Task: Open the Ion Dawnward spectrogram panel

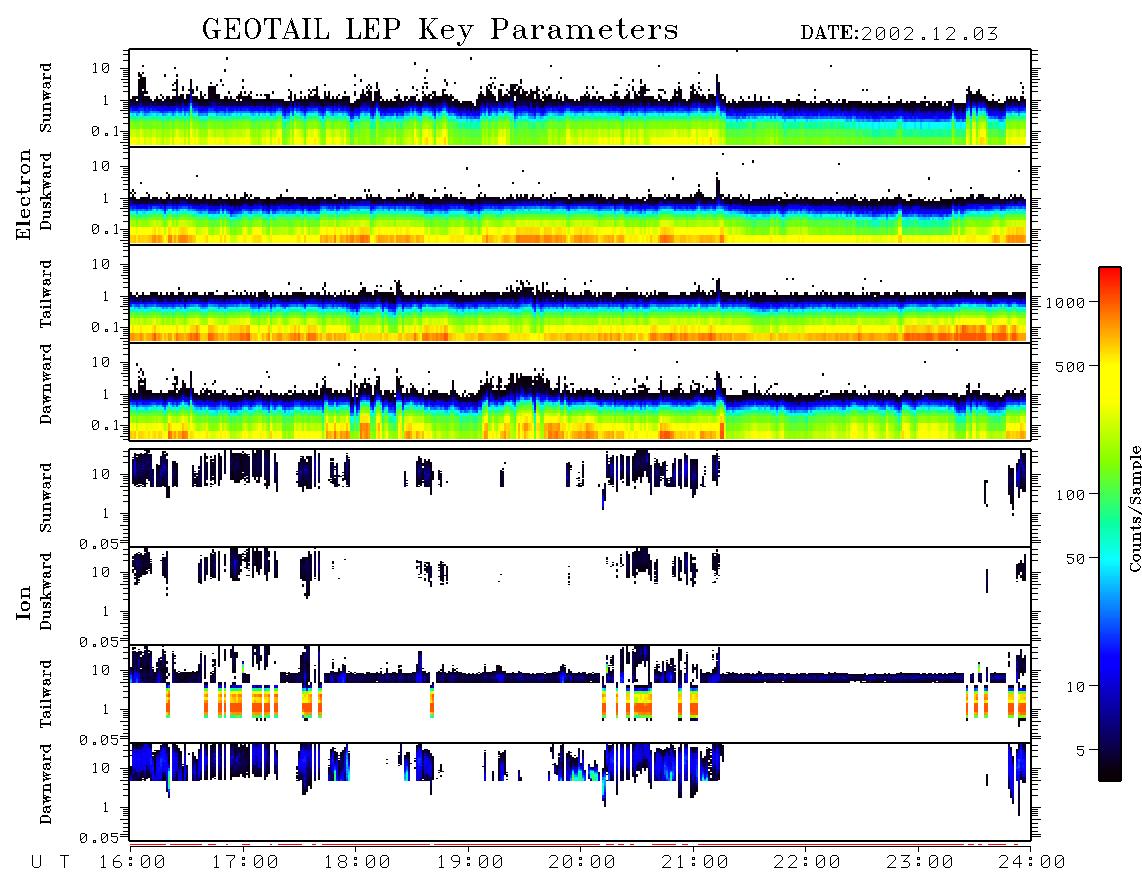Action: tap(580, 792)
